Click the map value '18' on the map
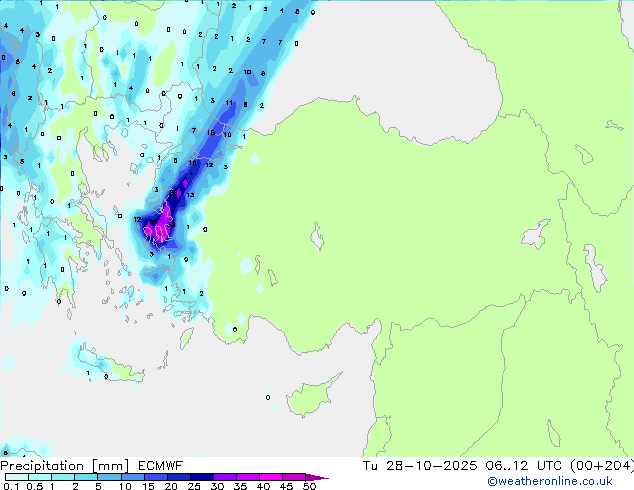Screen dimensions: 634x490 click(x=192, y=163)
